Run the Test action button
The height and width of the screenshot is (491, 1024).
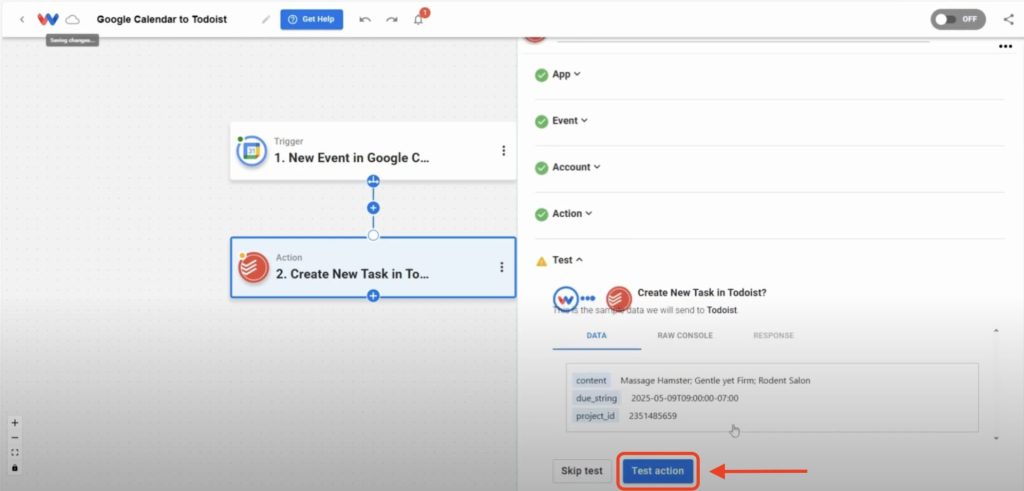pos(658,471)
